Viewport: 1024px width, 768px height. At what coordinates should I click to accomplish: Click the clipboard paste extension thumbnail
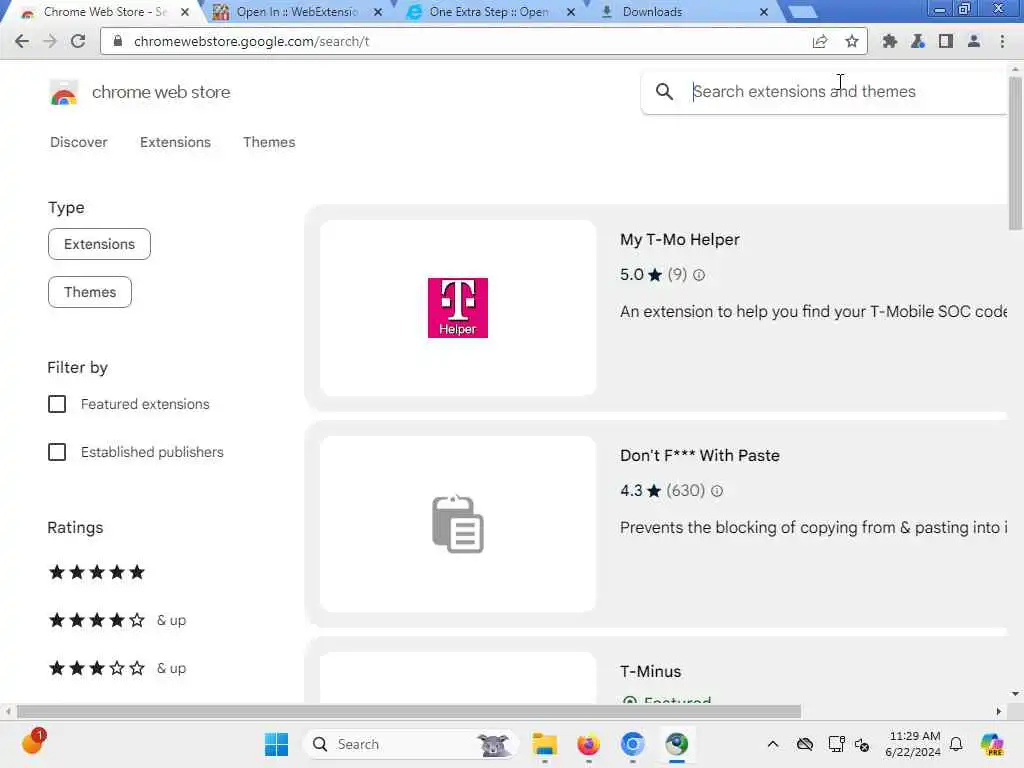[x=458, y=524]
